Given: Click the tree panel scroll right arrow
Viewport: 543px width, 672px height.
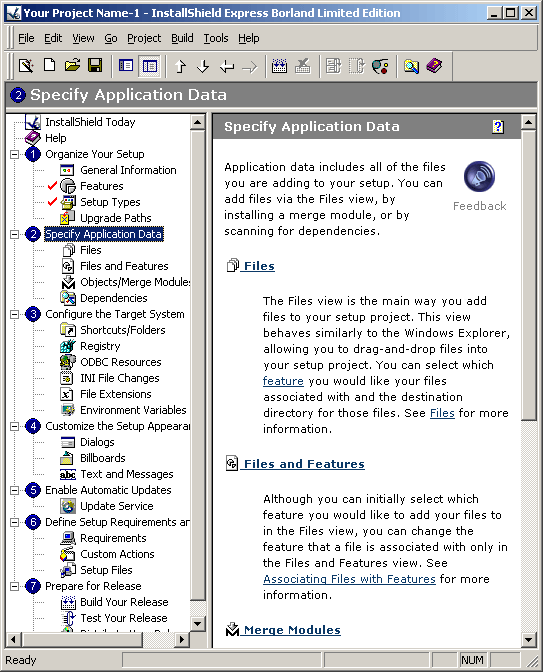Looking at the screenshot, I should pos(182,639).
